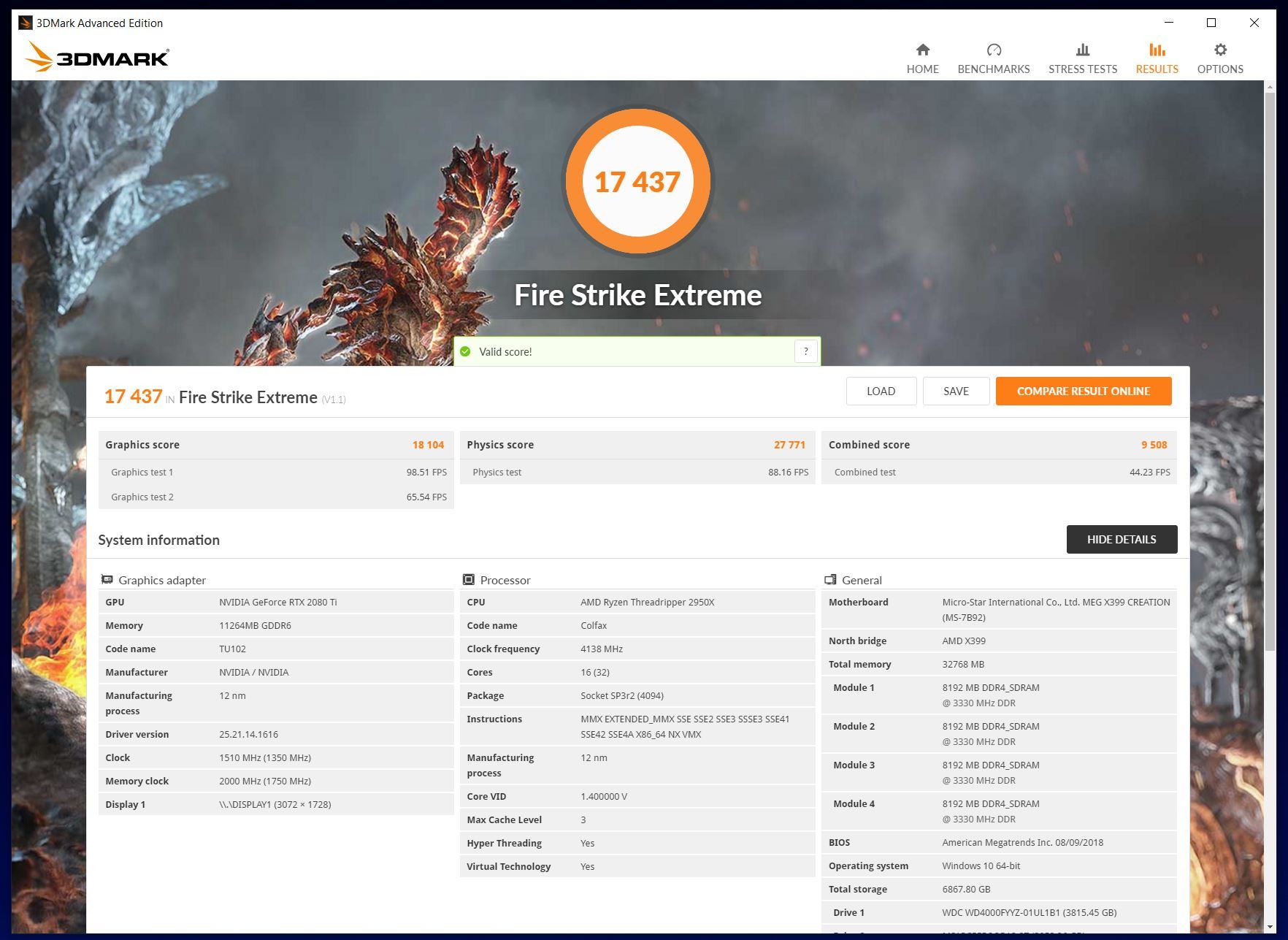Open the valid score help question mark
The width and height of the screenshot is (1288, 940).
(805, 351)
